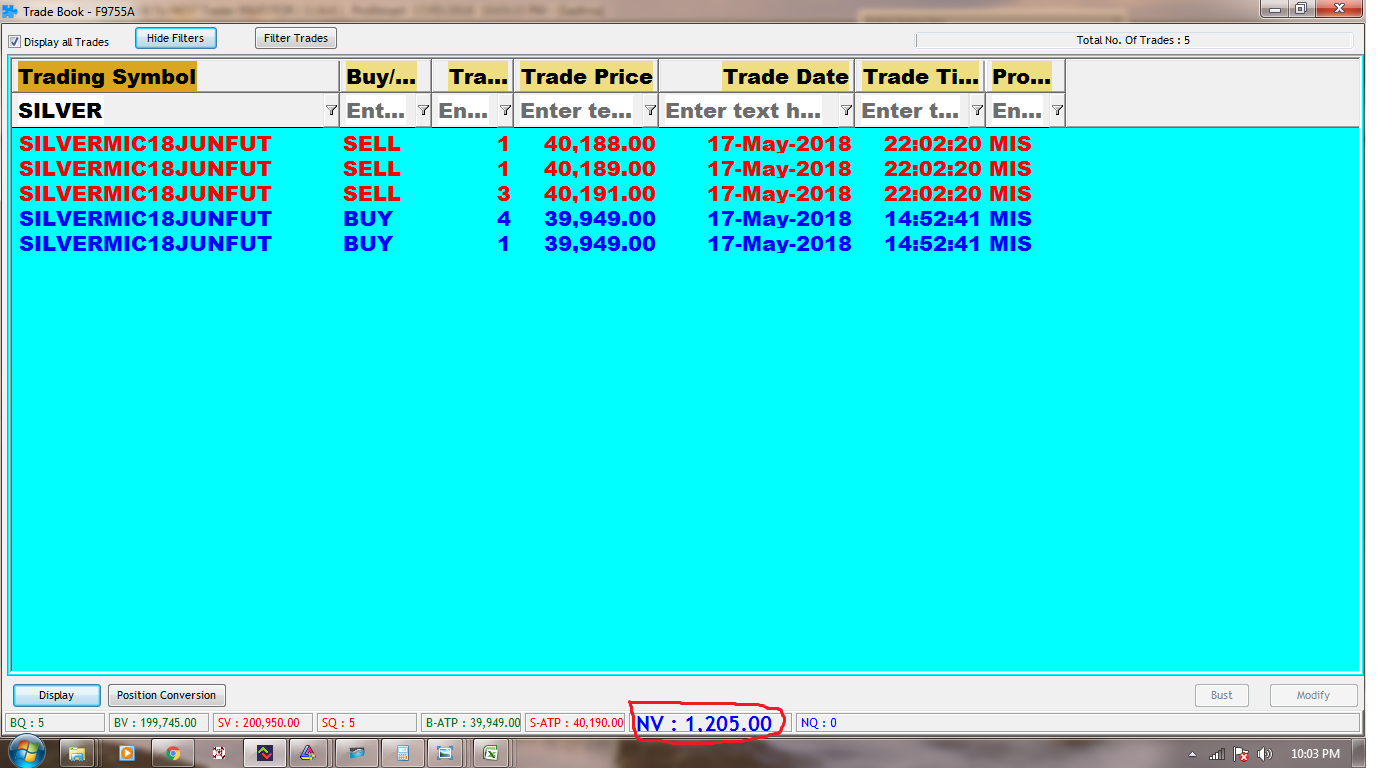Click the Bust button
The height and width of the screenshot is (768, 1380).
[x=1222, y=695]
